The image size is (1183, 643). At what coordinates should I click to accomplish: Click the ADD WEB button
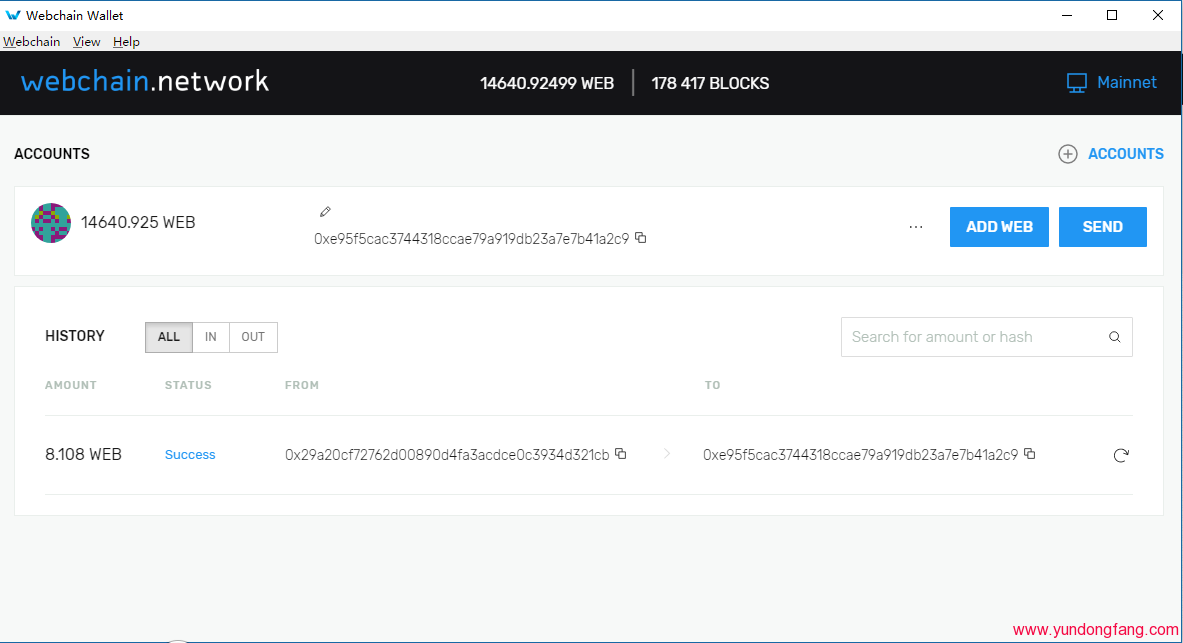[999, 226]
